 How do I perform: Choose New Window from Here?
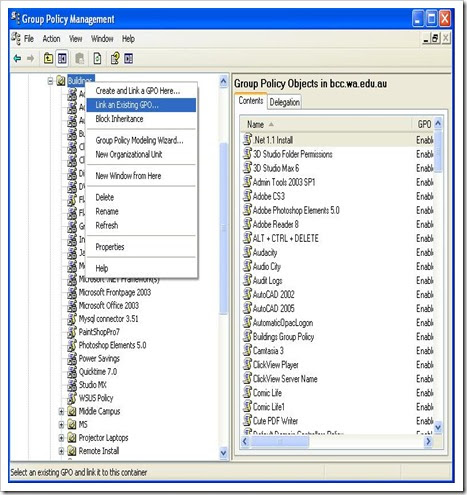click(141, 176)
